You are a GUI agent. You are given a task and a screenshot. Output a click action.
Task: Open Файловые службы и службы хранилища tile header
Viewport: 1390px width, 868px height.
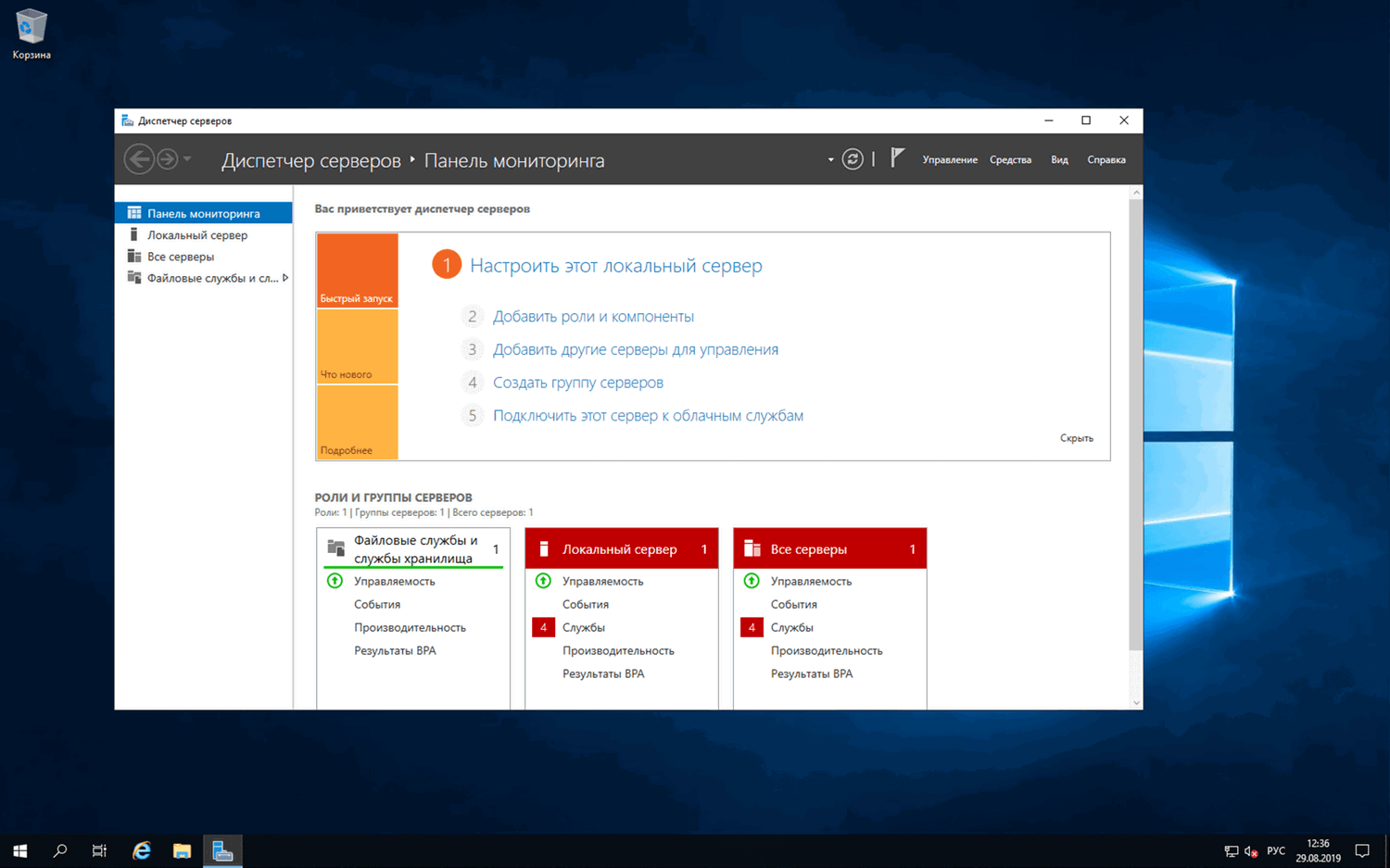point(413,549)
